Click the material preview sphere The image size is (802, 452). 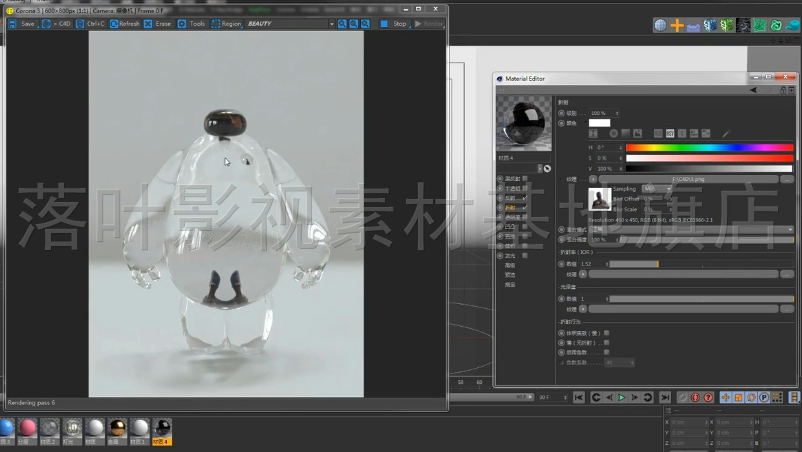point(524,123)
